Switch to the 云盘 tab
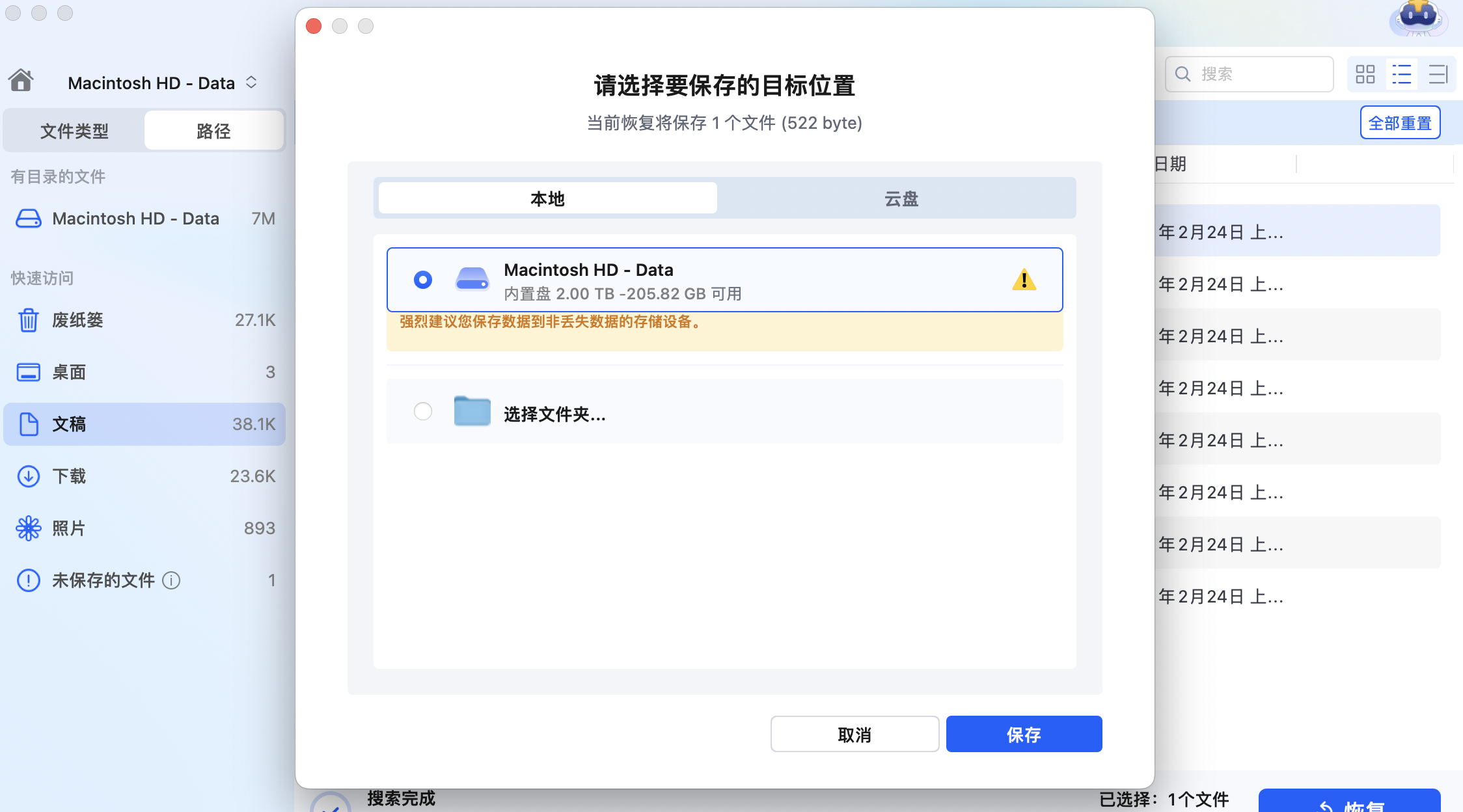The height and width of the screenshot is (812, 1463). (901, 198)
